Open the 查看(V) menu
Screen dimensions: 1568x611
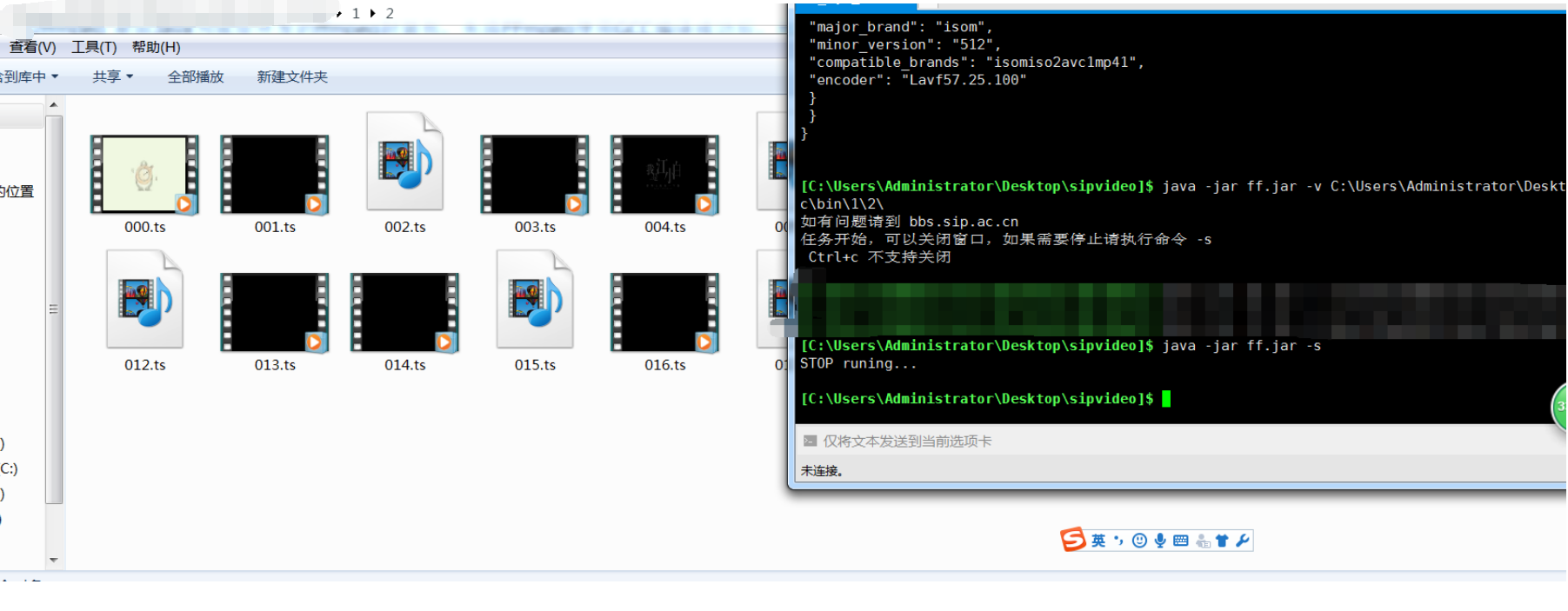(32, 47)
